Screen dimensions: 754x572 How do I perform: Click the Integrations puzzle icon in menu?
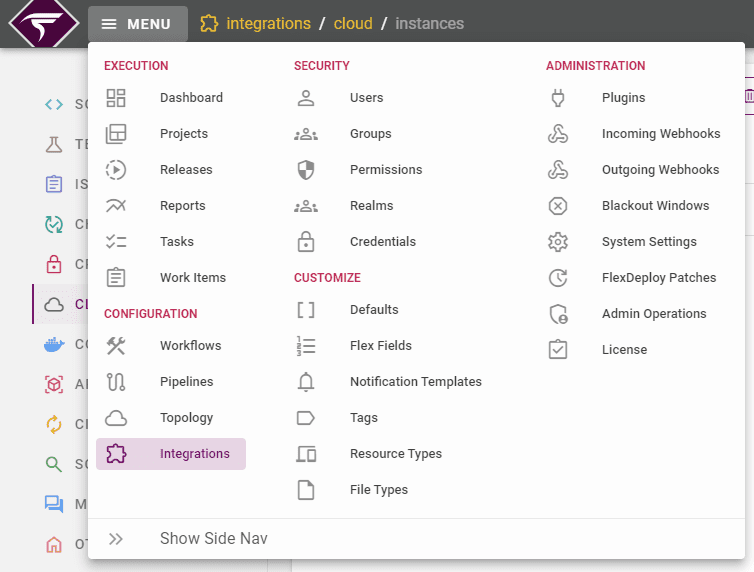116,454
